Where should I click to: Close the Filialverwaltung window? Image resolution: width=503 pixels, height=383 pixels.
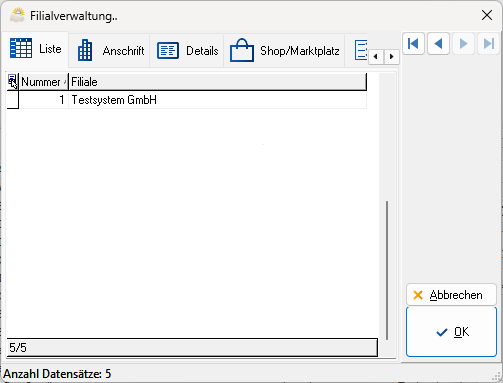tap(487, 15)
